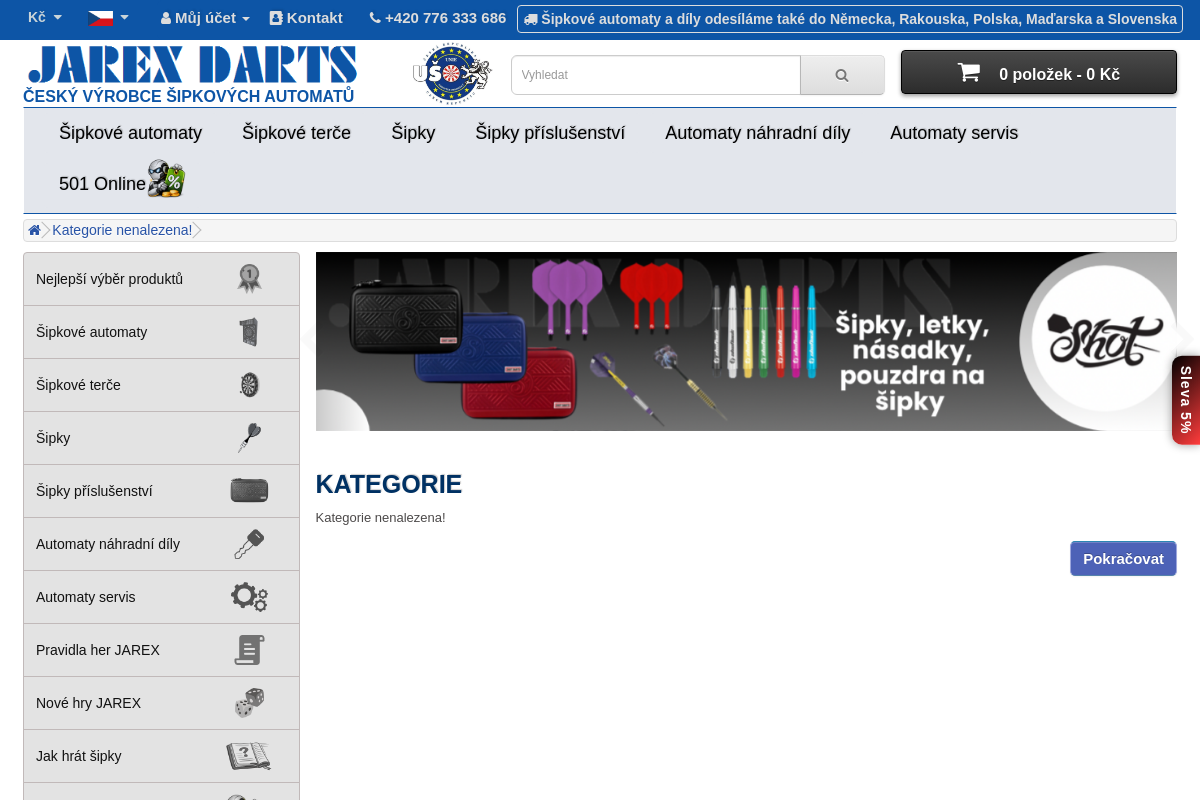Open the Můj účet account dropdown
Screen dimensions: 1200x800
[x=205, y=18]
